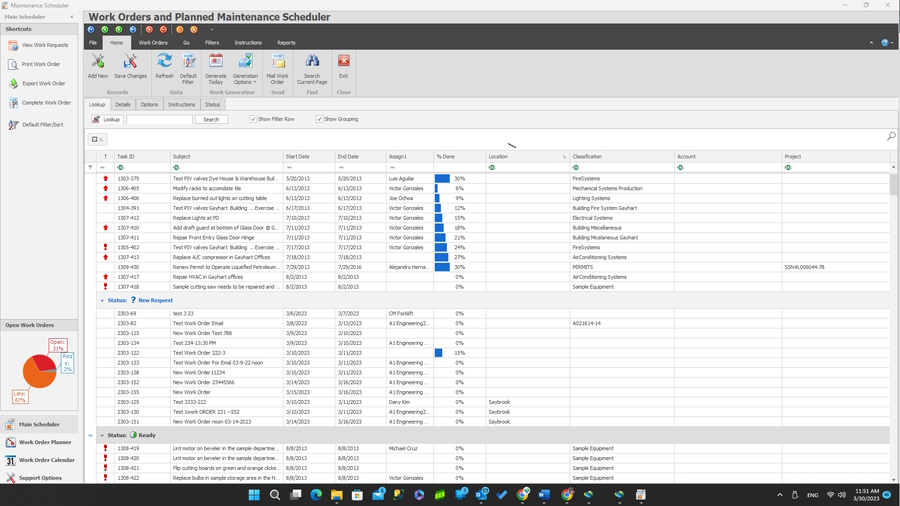900x506 pixels.
Task: Select task 2303-122 row
Action: [493, 353]
